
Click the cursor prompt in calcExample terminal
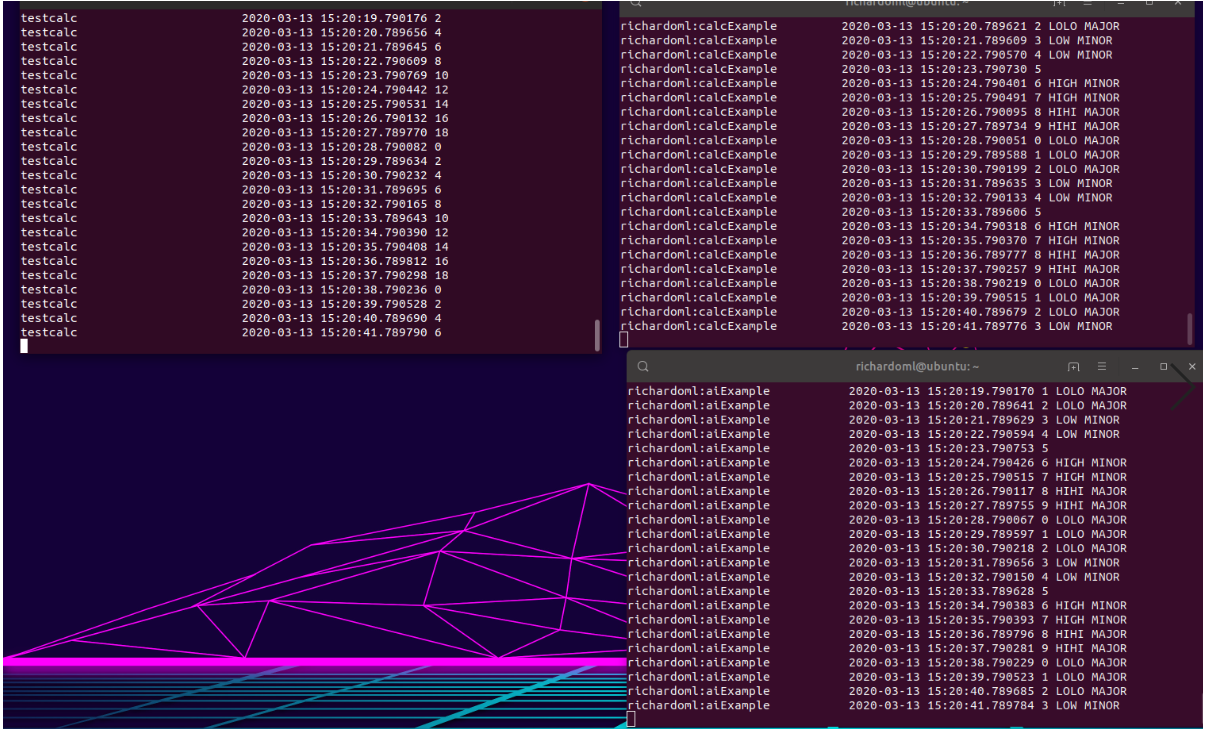pos(624,340)
